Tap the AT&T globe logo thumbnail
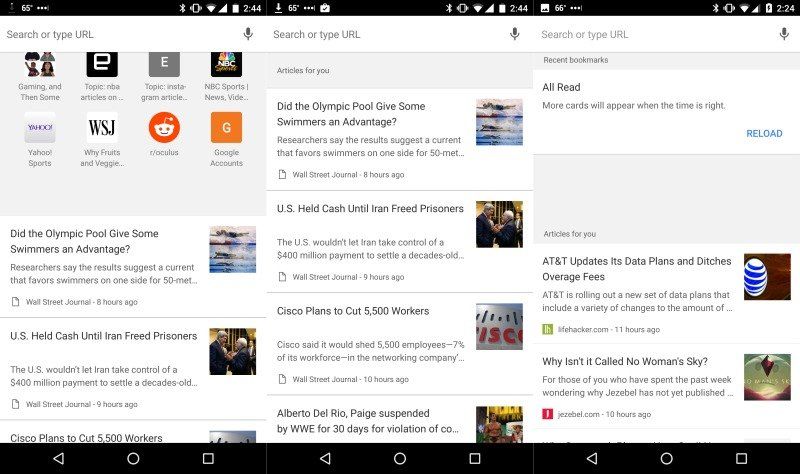The image size is (800, 474). click(767, 277)
